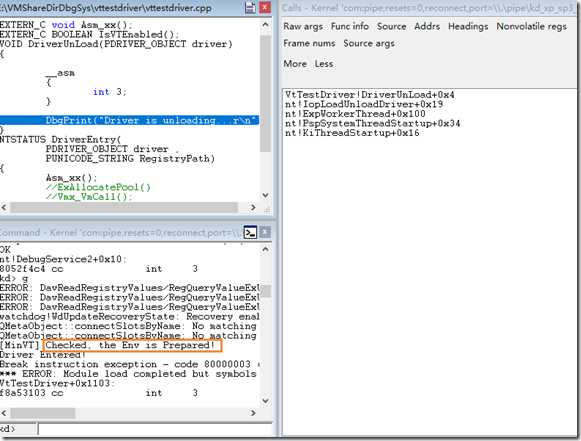581x441 pixels.
Task: Click 'watchdog!WdUpdateRecoveryState' output line
Action: [129, 316]
